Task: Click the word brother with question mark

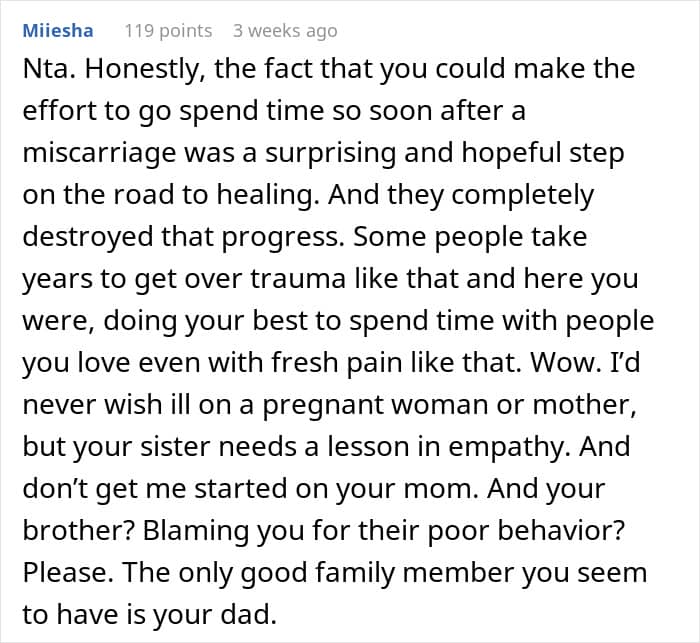Action: (x=79, y=531)
